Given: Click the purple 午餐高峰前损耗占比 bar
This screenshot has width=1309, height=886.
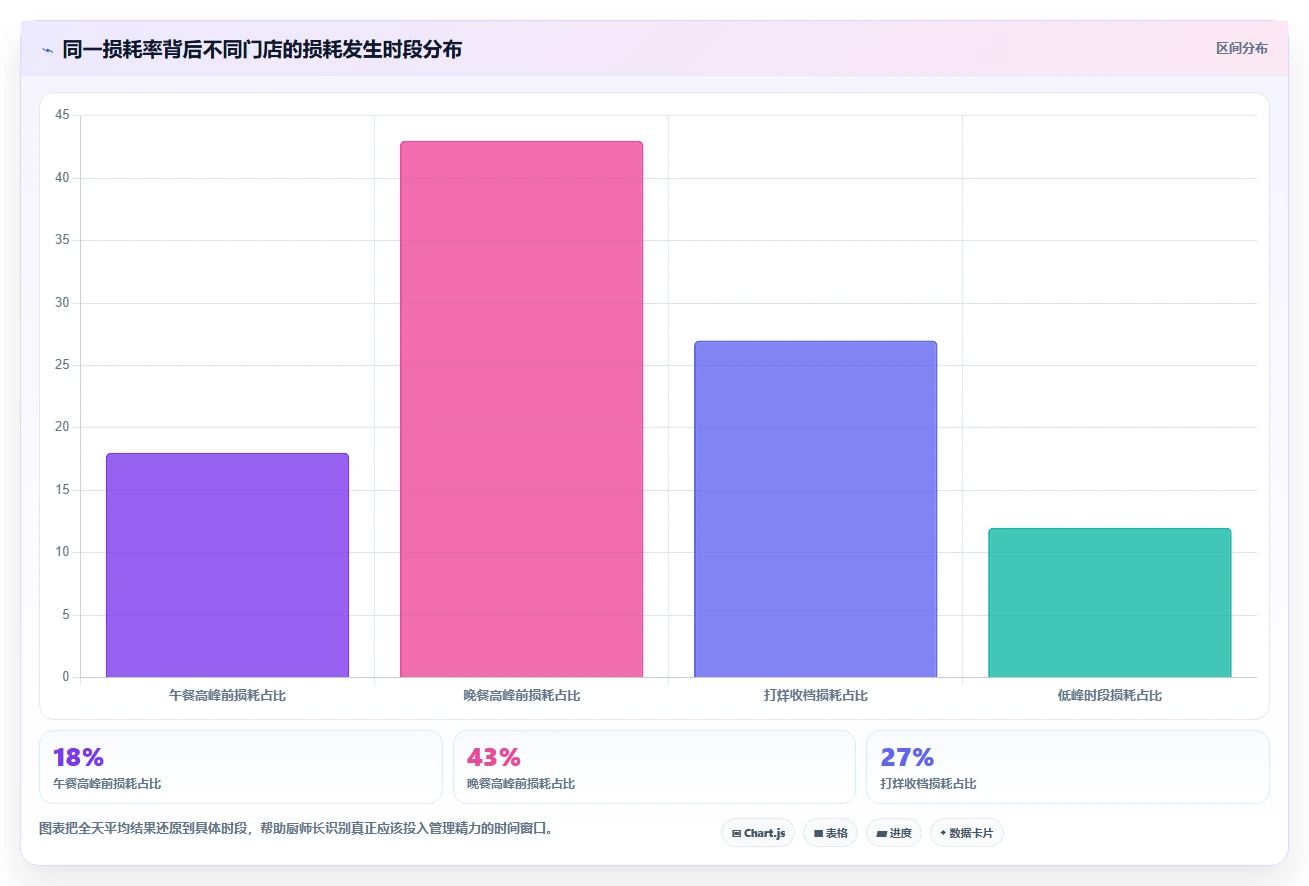Looking at the screenshot, I should (227, 565).
